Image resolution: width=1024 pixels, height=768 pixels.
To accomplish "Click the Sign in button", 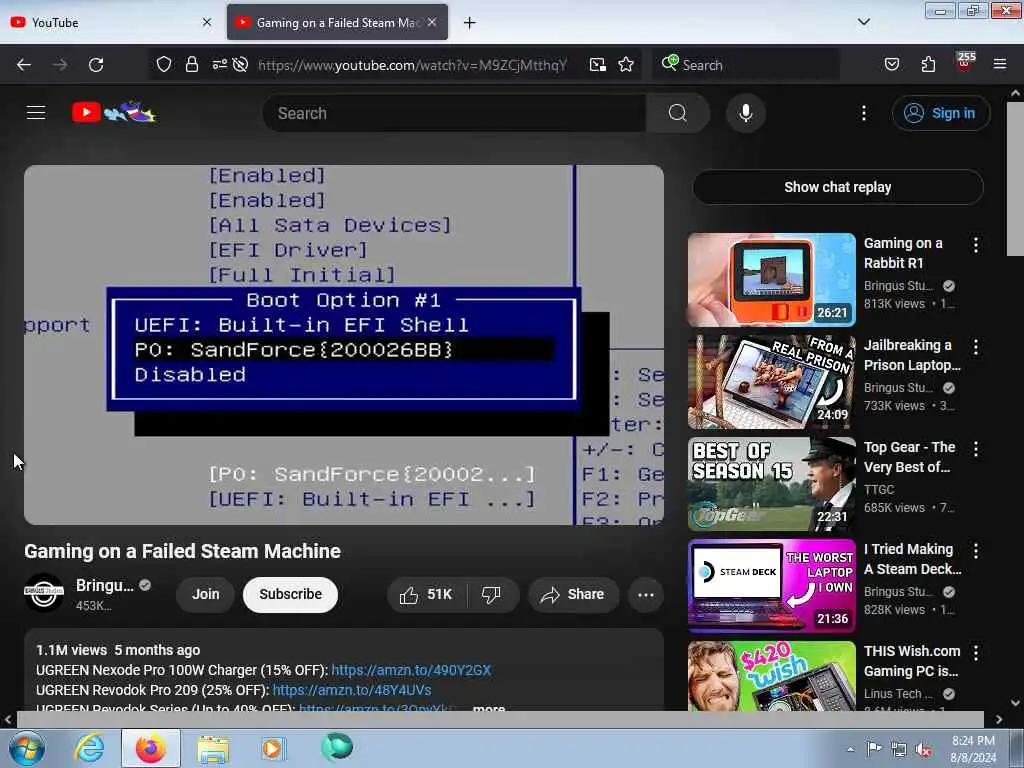I will (940, 113).
